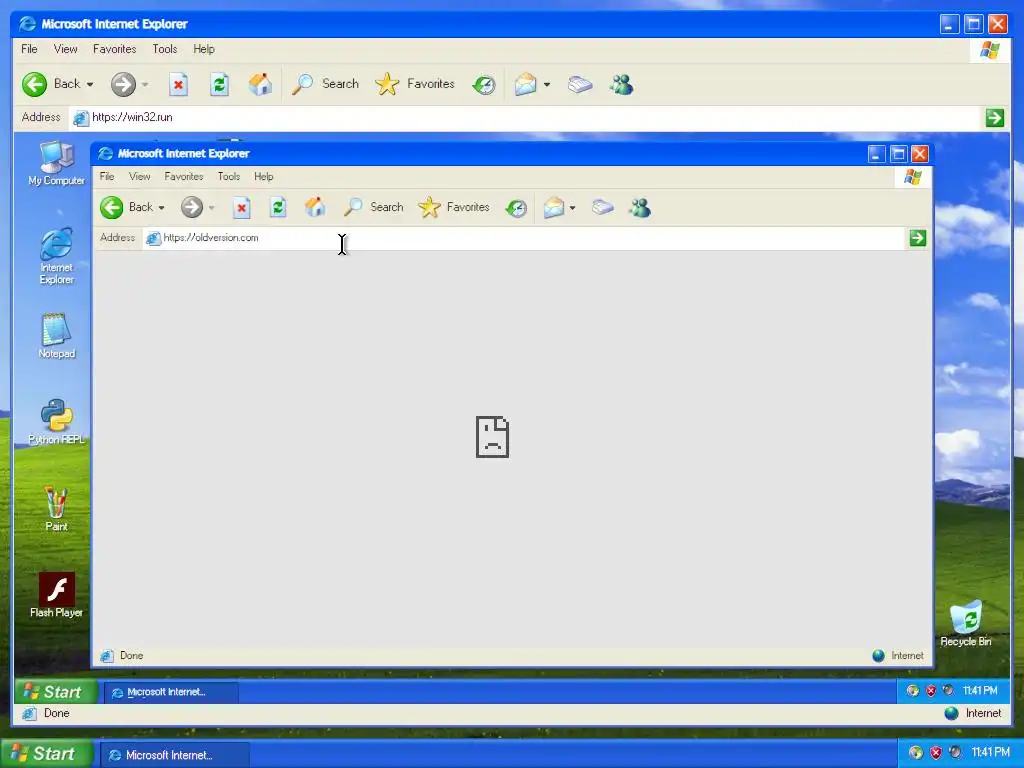
Task: Click the outer bottom taskbar Start button
Action: (47, 754)
